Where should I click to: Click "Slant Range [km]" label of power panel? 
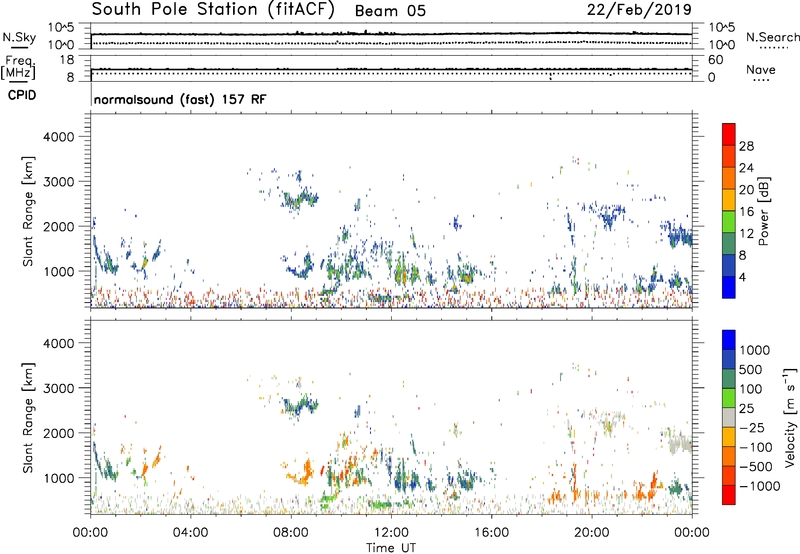click(28, 211)
